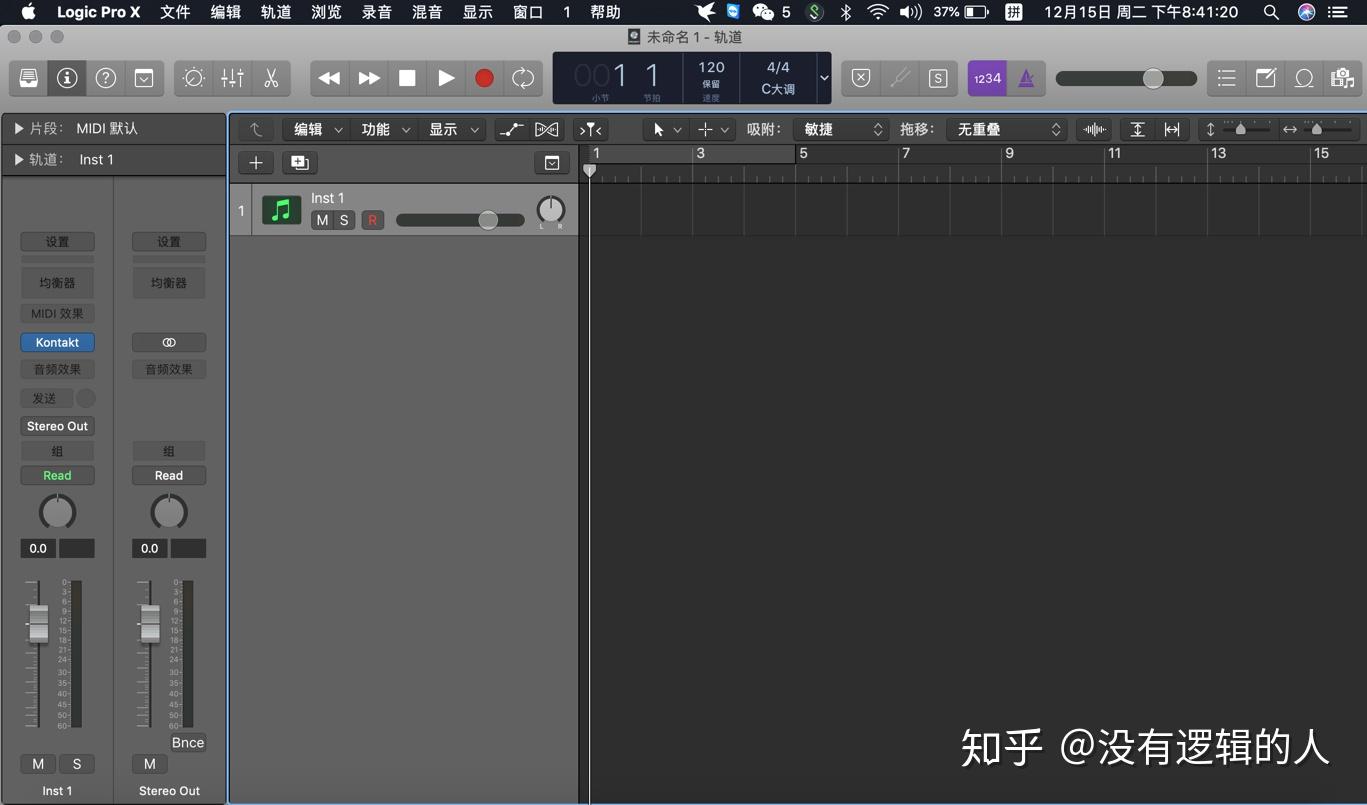Open Global Tracks button
Viewport: 1367px width, 805px height.
552,162
